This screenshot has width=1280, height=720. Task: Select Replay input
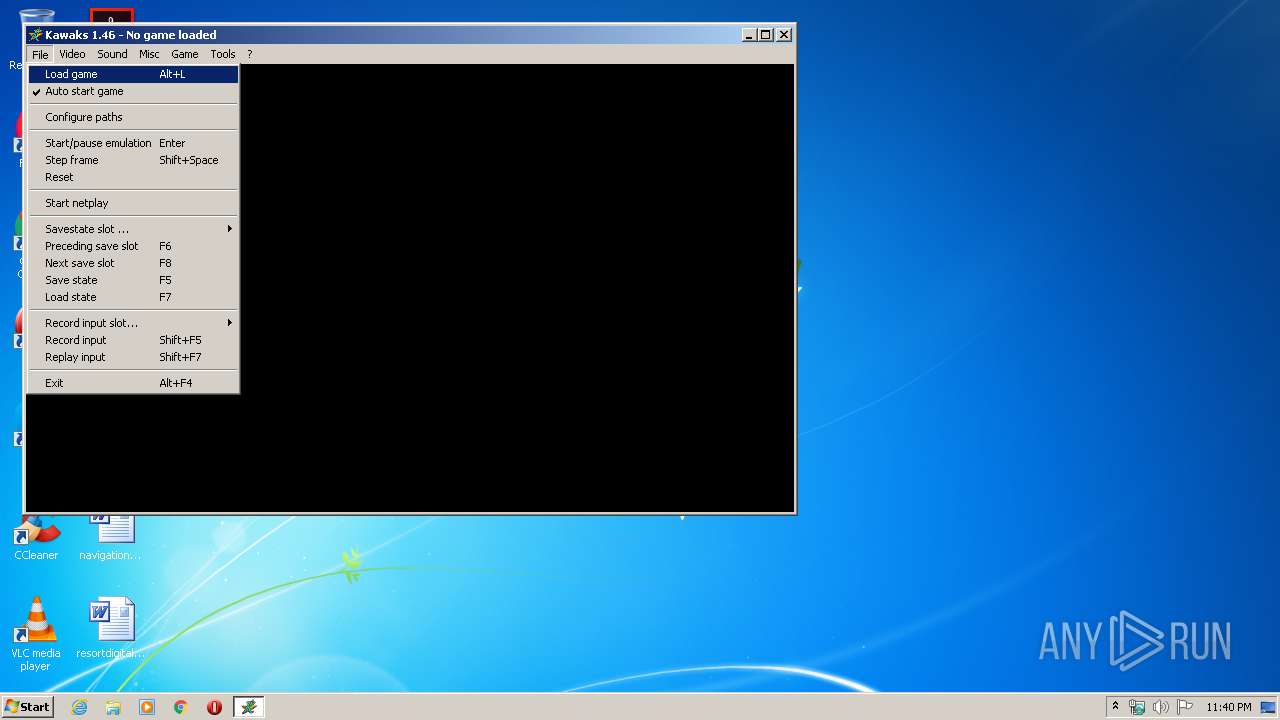[133, 357]
